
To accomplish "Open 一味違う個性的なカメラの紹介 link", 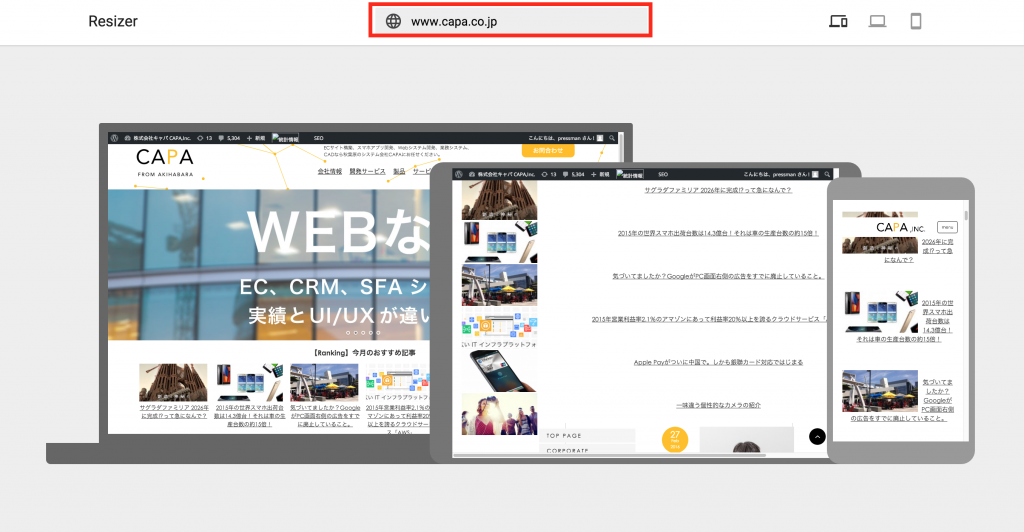I will click(718, 405).
